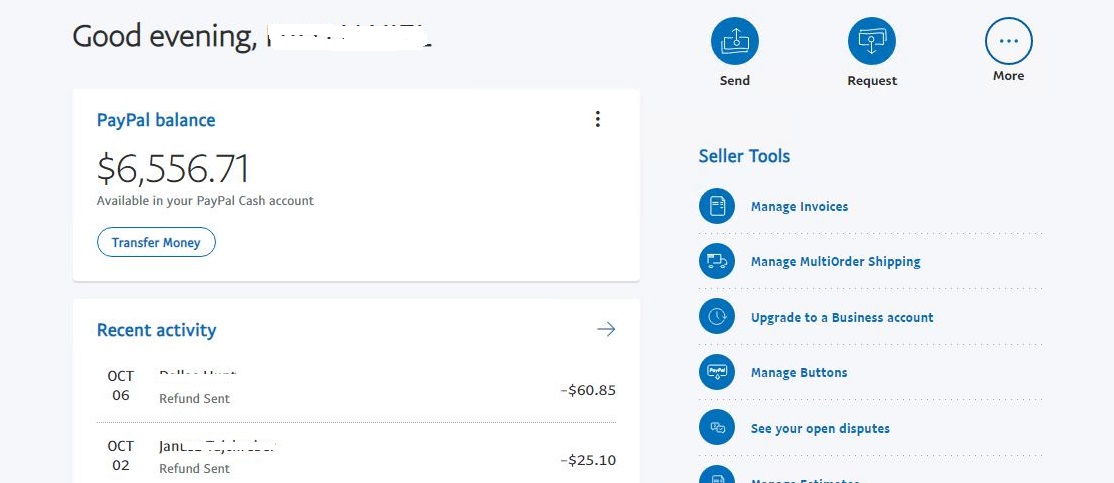
Task: Open Upgrade to a Business account link
Action: 842,318
